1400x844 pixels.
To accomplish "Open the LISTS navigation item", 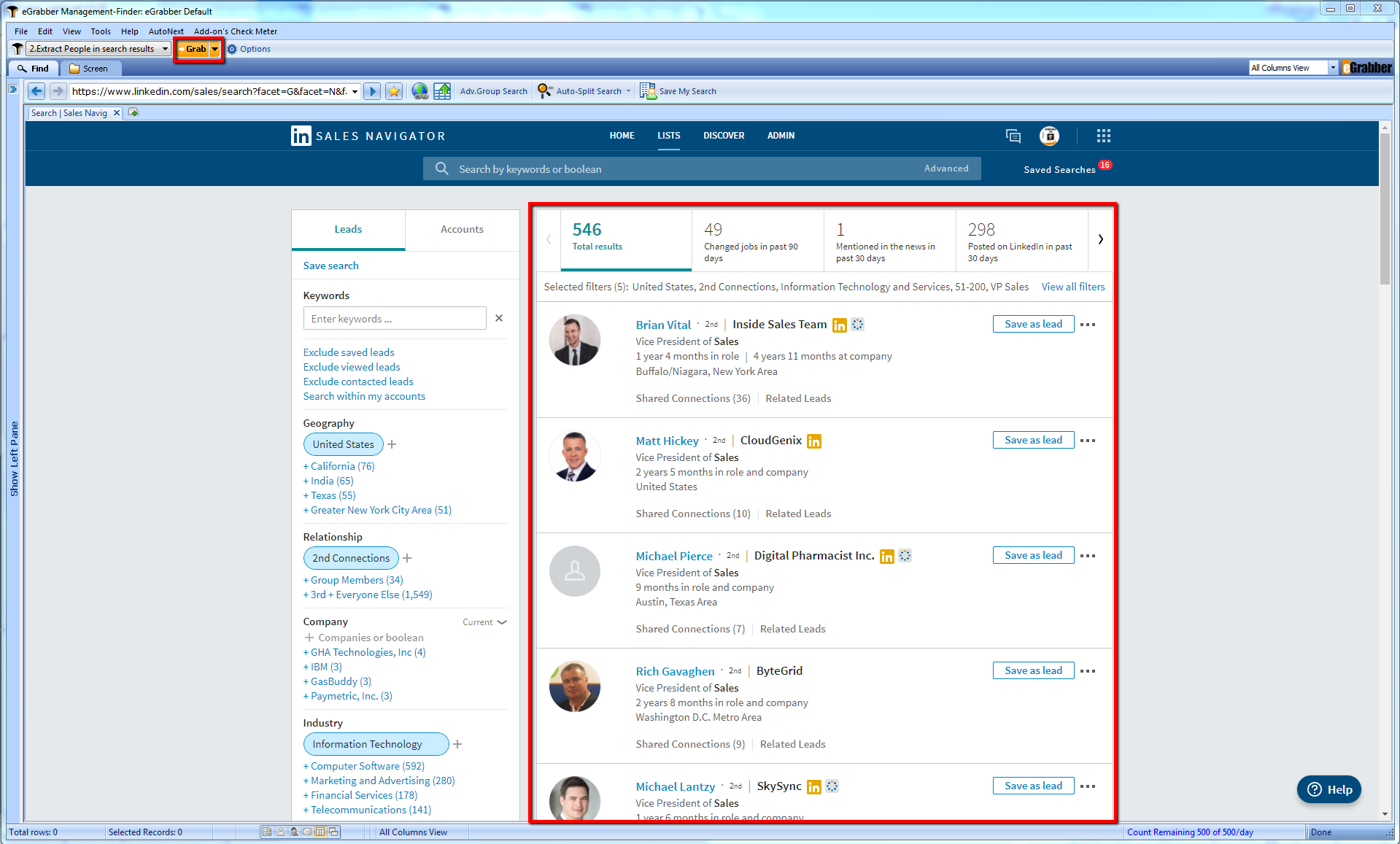I will 668,136.
